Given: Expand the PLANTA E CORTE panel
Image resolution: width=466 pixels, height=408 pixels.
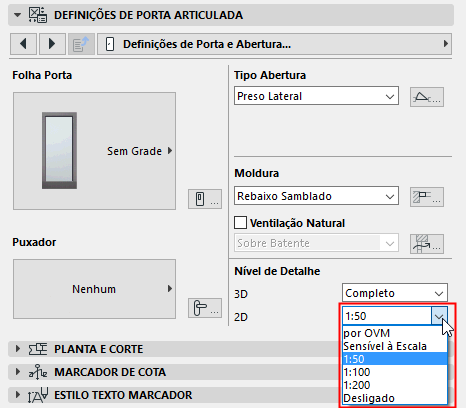Looking at the screenshot, I should (x=99, y=349).
